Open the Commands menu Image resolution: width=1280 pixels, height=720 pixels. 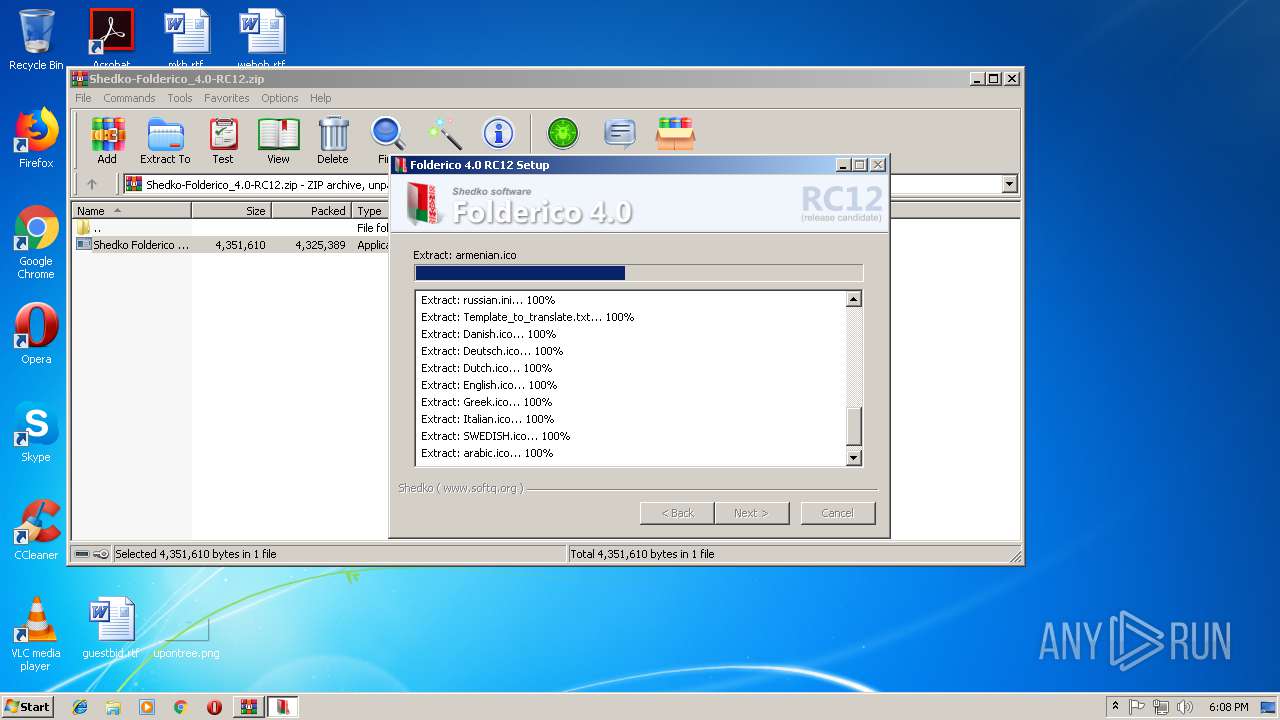point(129,98)
